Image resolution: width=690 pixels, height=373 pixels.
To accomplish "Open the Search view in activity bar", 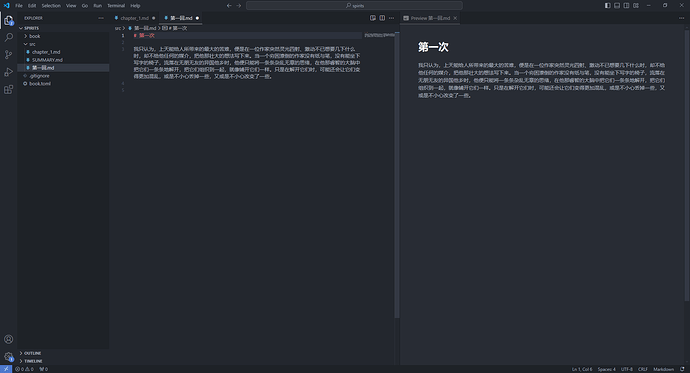I will pyautogui.click(x=8, y=37).
